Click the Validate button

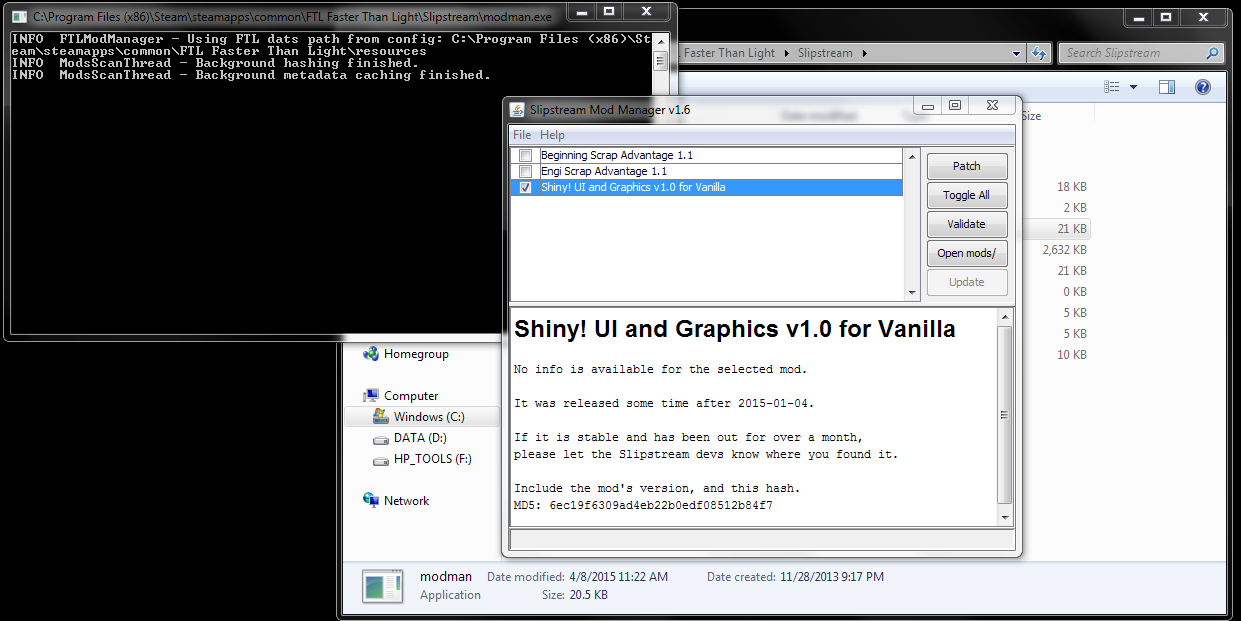[x=966, y=224]
